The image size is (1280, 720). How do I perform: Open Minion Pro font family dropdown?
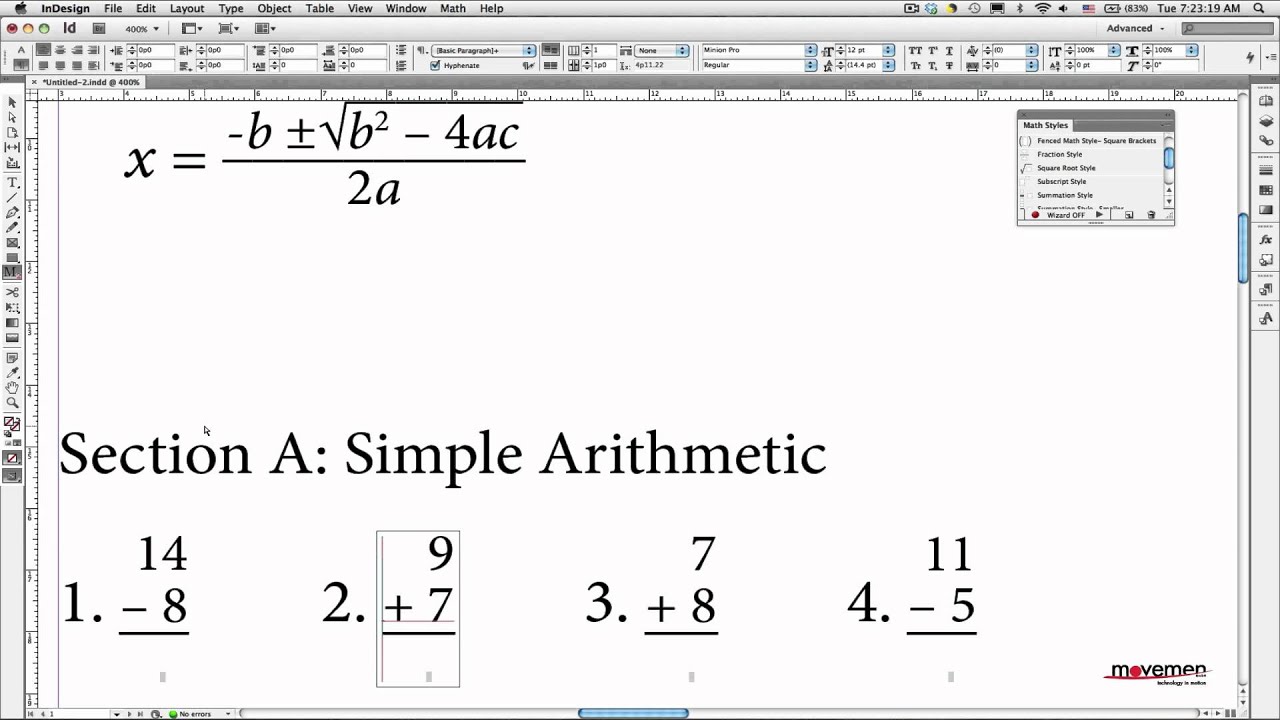click(811, 50)
